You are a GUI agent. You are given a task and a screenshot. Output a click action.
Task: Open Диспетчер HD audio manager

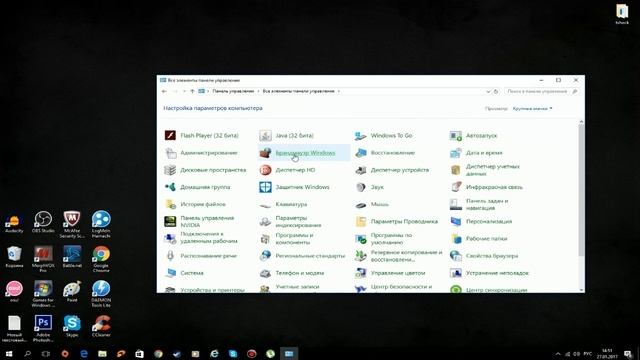(x=287, y=170)
